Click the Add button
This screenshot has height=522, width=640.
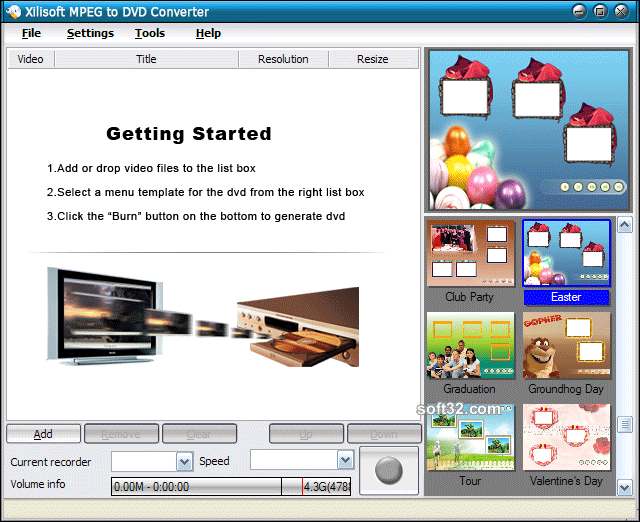coord(43,433)
